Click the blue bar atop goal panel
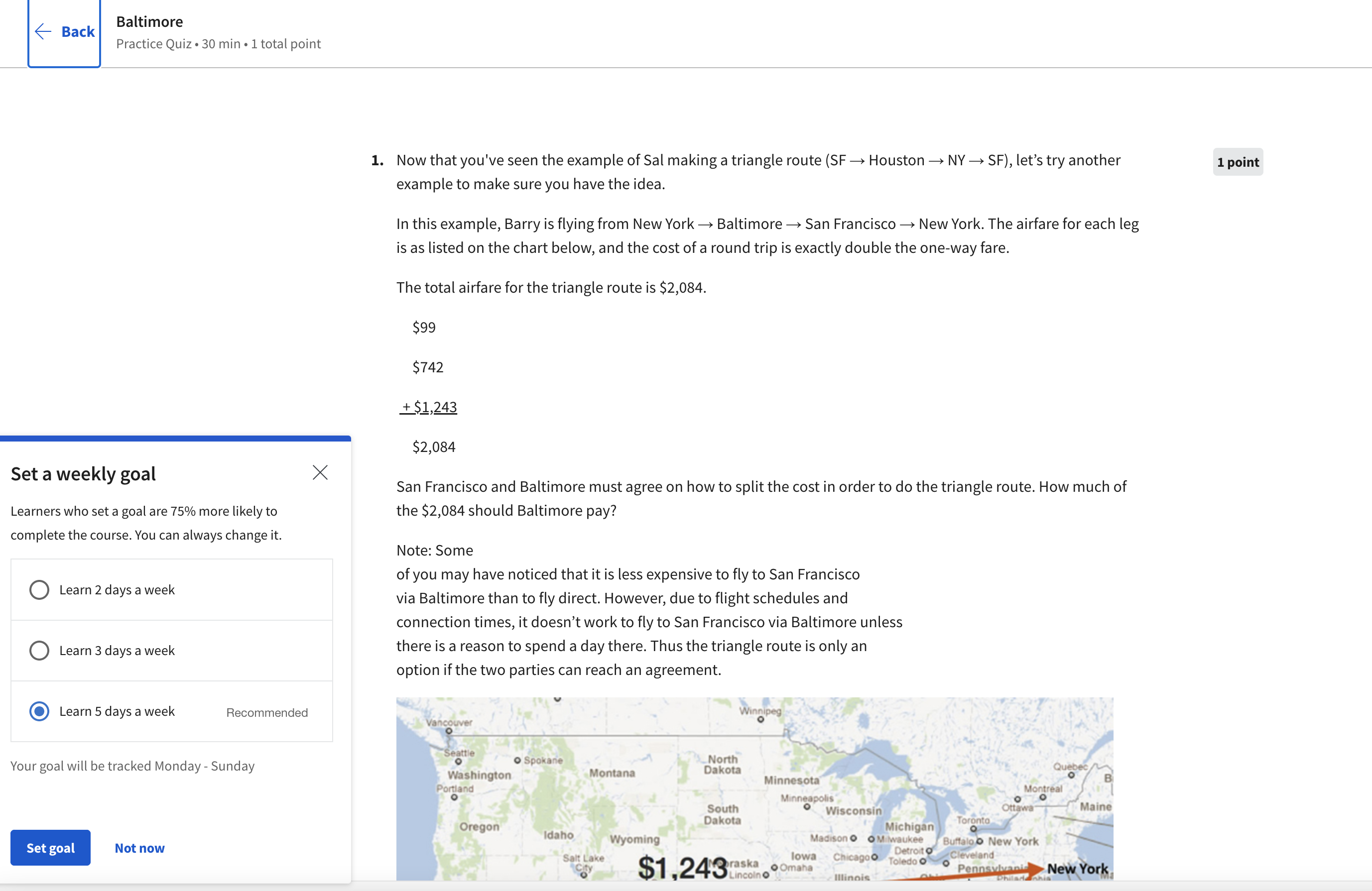Viewport: 1372px width, 891px height. click(x=175, y=439)
